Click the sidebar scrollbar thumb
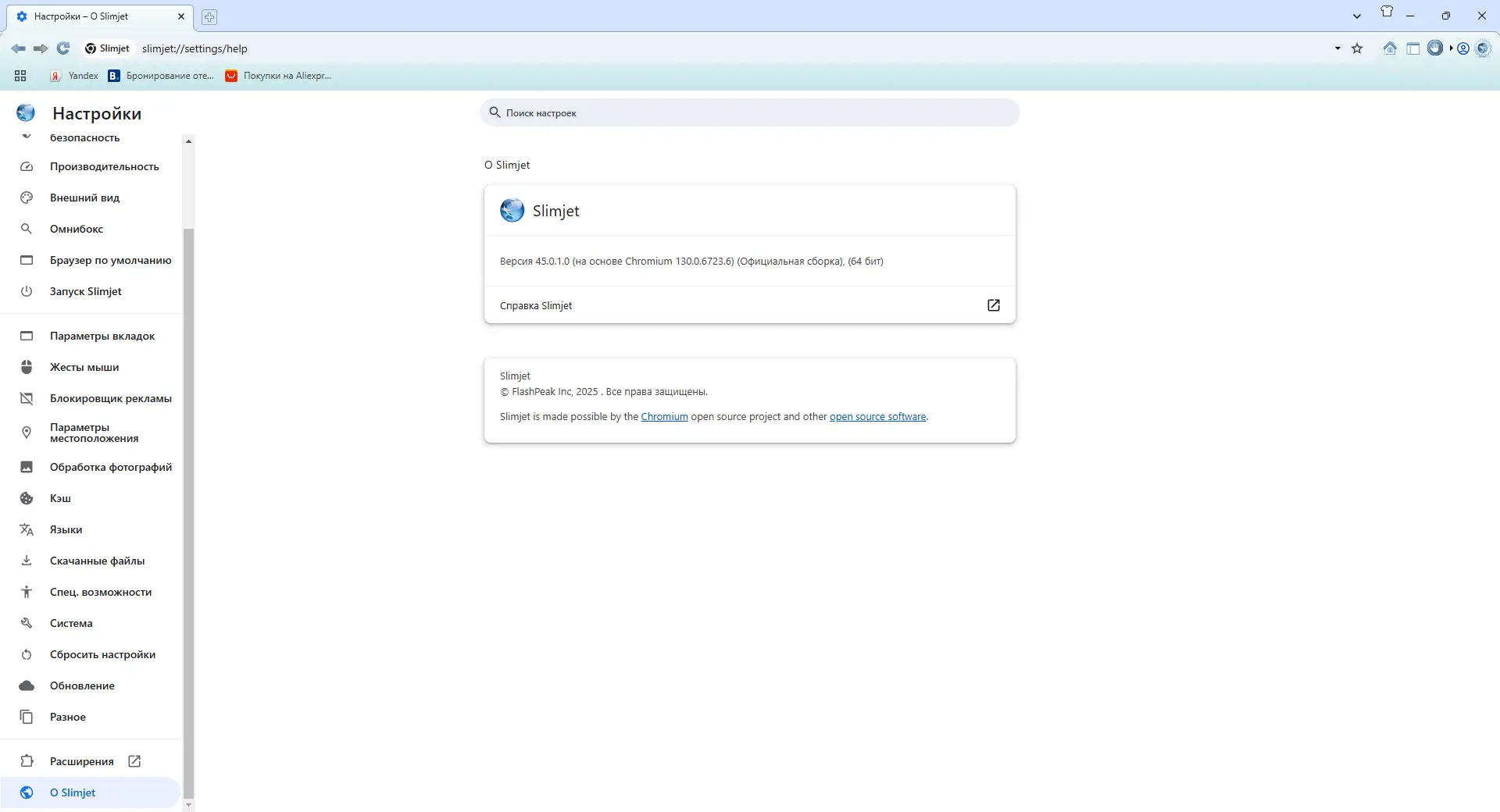 [188, 513]
